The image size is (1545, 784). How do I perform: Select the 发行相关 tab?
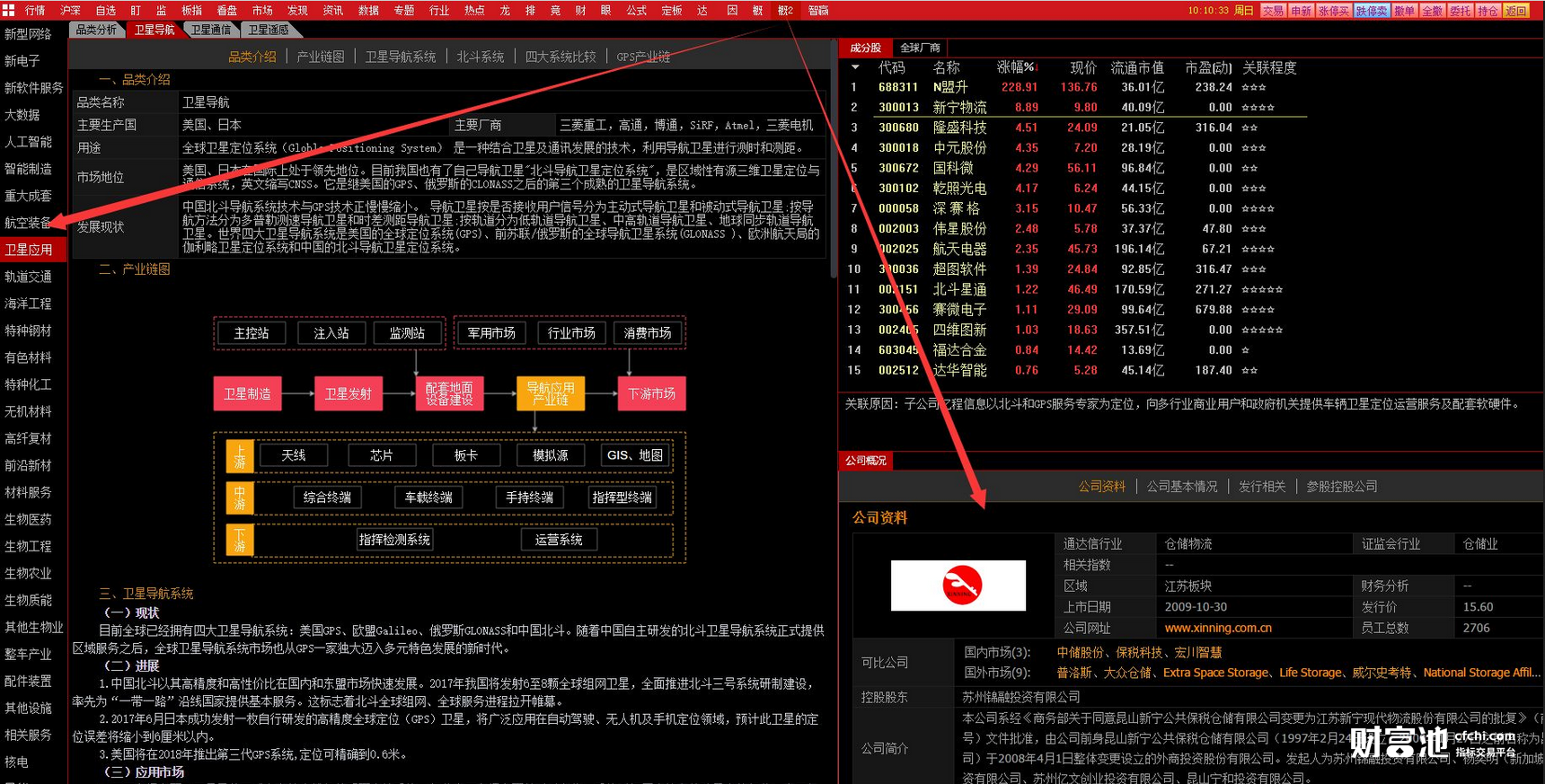pos(1262,486)
